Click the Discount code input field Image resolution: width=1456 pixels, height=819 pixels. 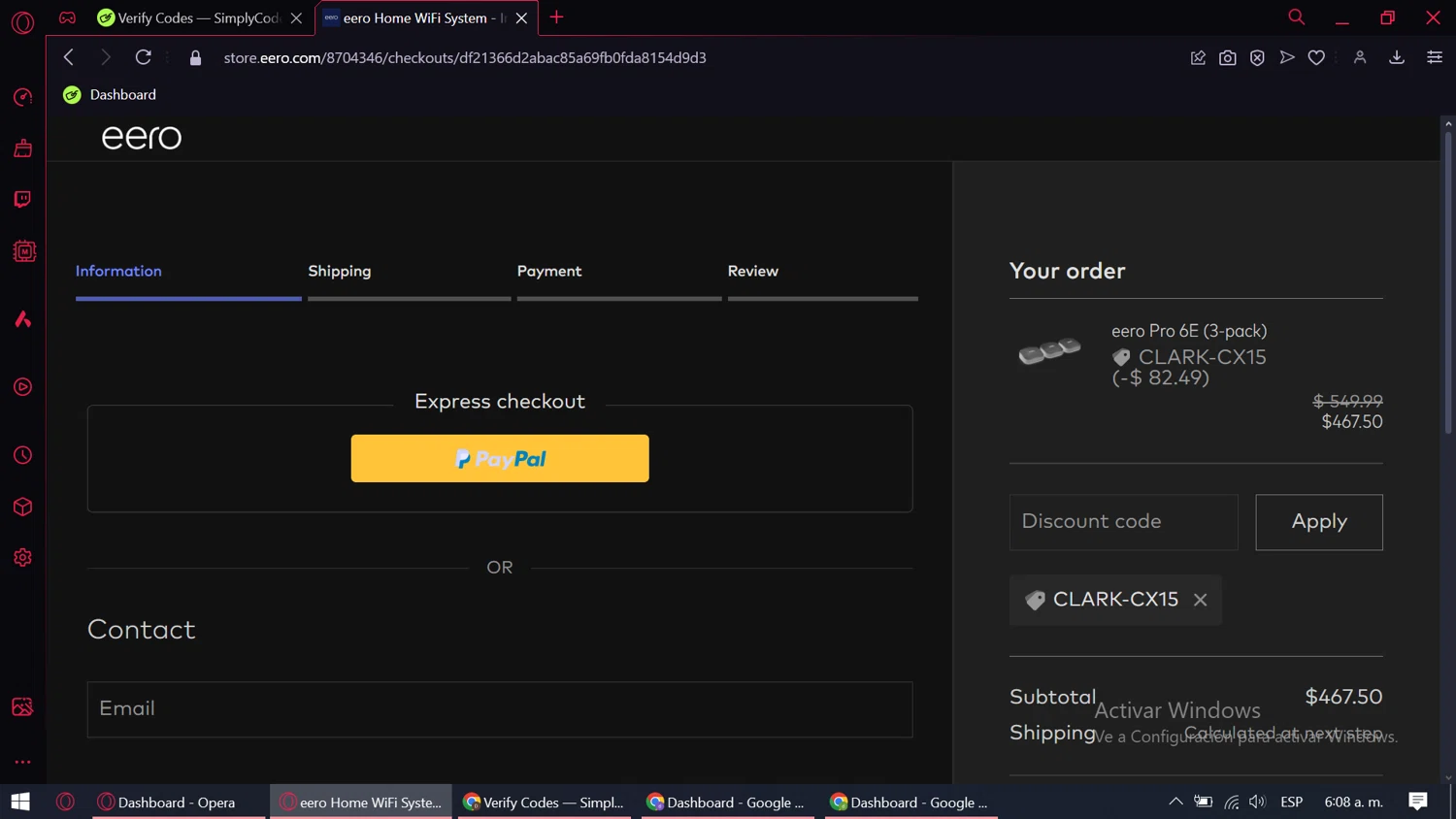coord(1123,522)
